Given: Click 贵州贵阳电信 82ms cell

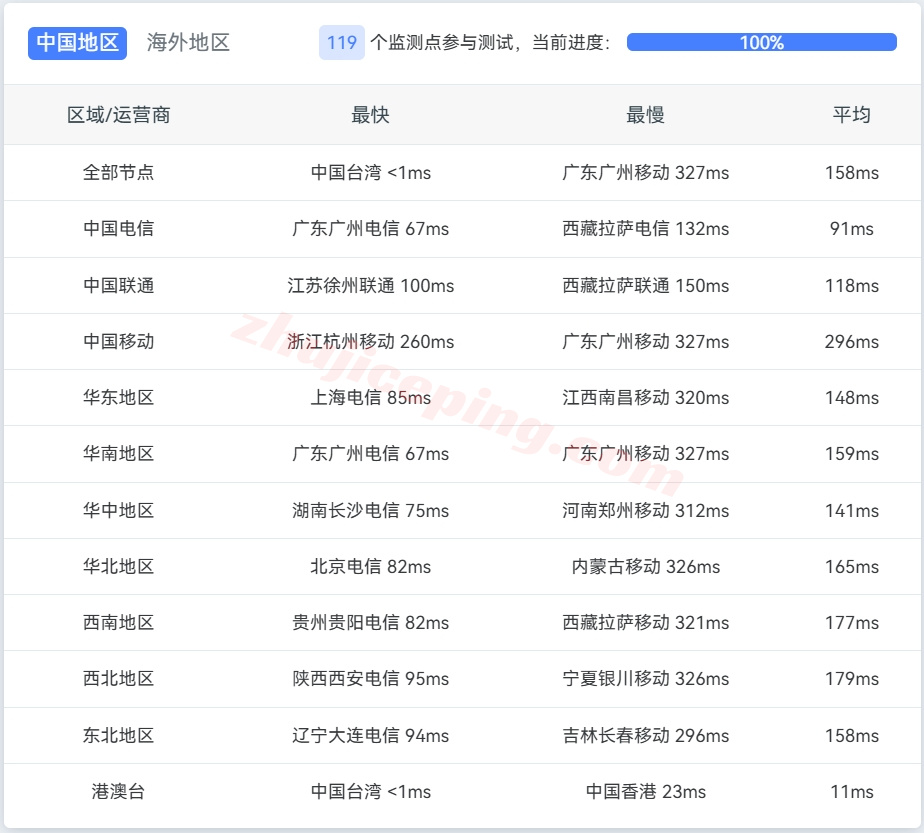Looking at the screenshot, I should [x=371, y=623].
